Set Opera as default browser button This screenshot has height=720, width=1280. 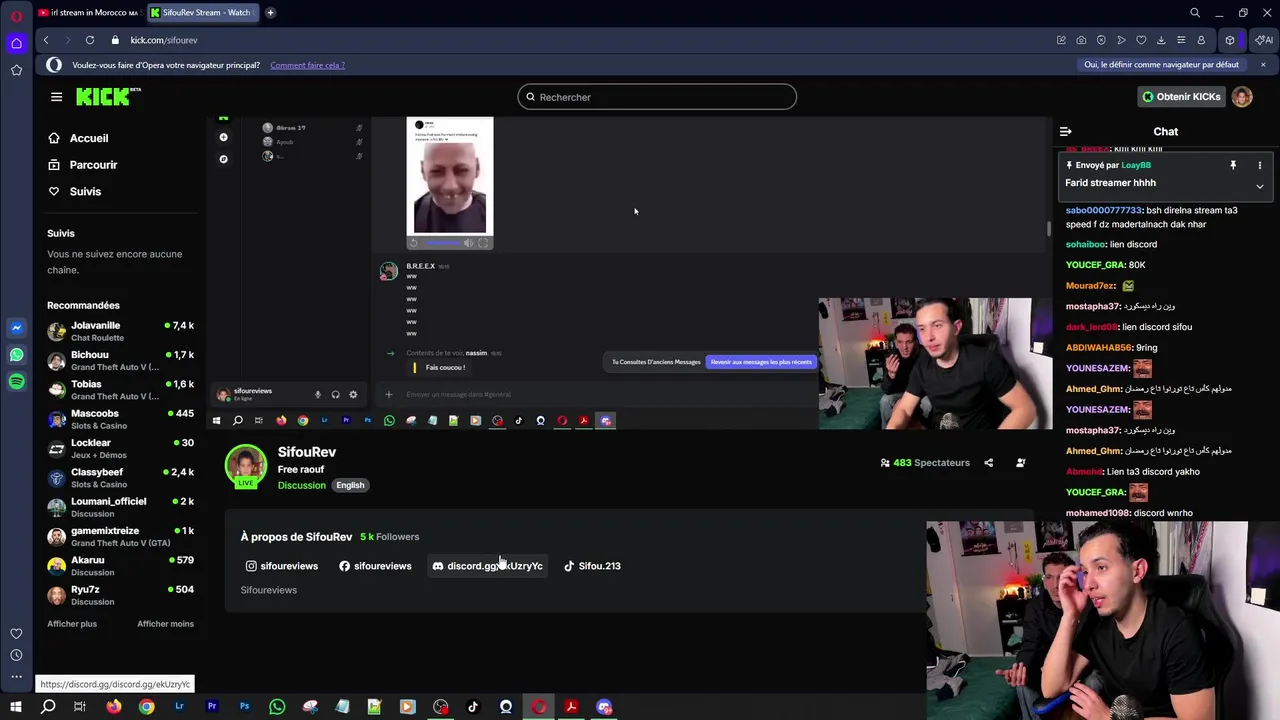click(1161, 65)
